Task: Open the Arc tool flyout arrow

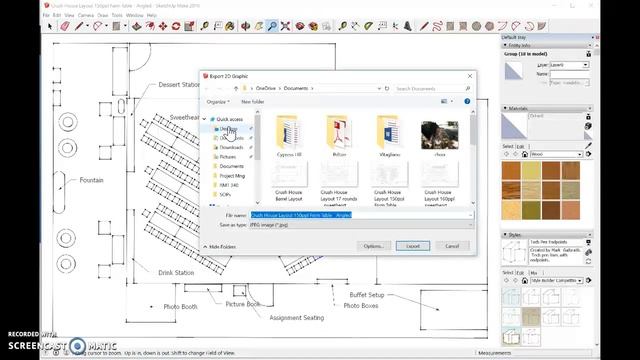Action: point(106,27)
